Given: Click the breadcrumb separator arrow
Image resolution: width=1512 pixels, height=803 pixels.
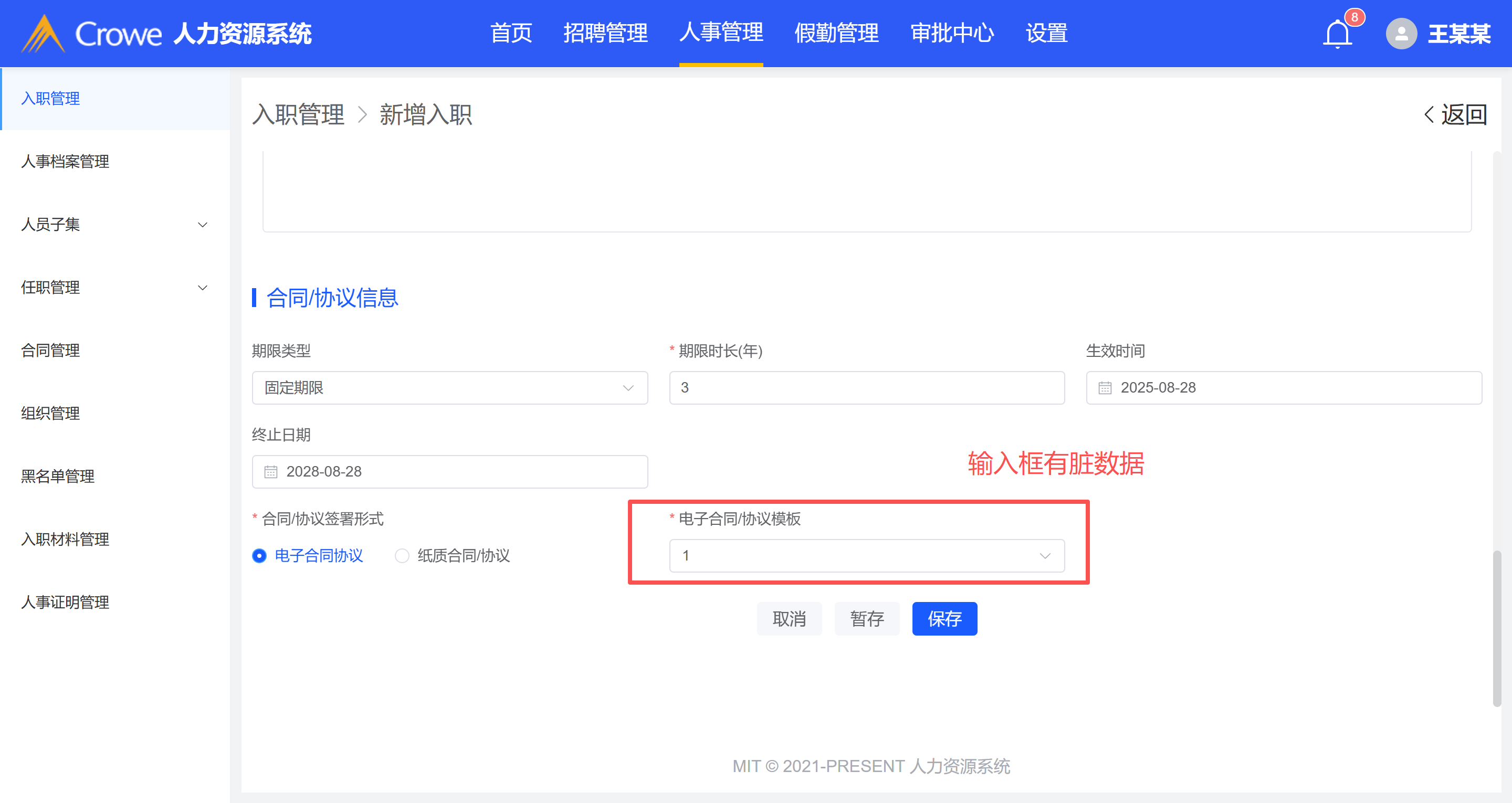Looking at the screenshot, I should [362, 114].
